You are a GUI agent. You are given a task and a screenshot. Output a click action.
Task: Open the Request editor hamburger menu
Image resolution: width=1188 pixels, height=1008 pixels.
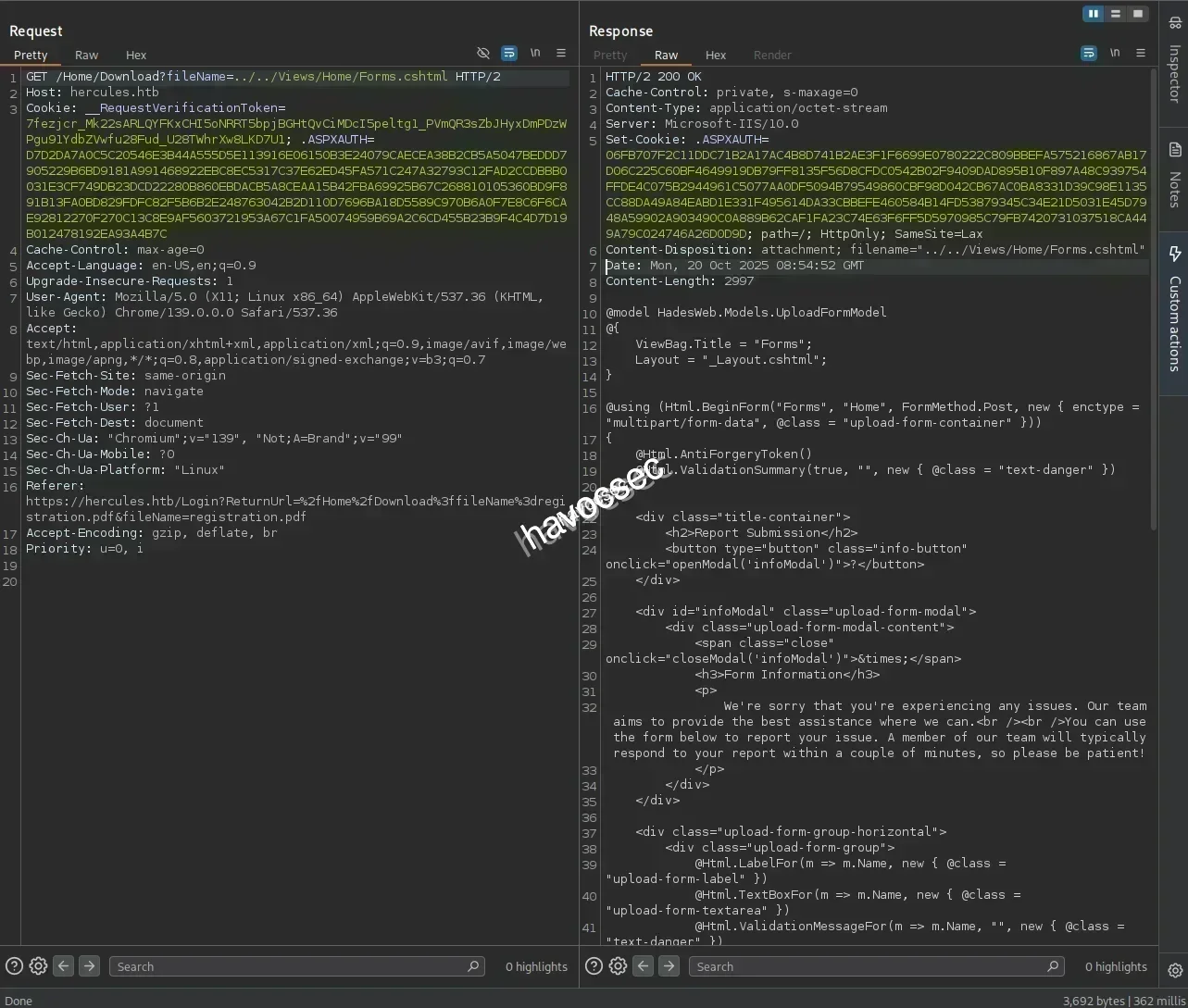click(561, 53)
